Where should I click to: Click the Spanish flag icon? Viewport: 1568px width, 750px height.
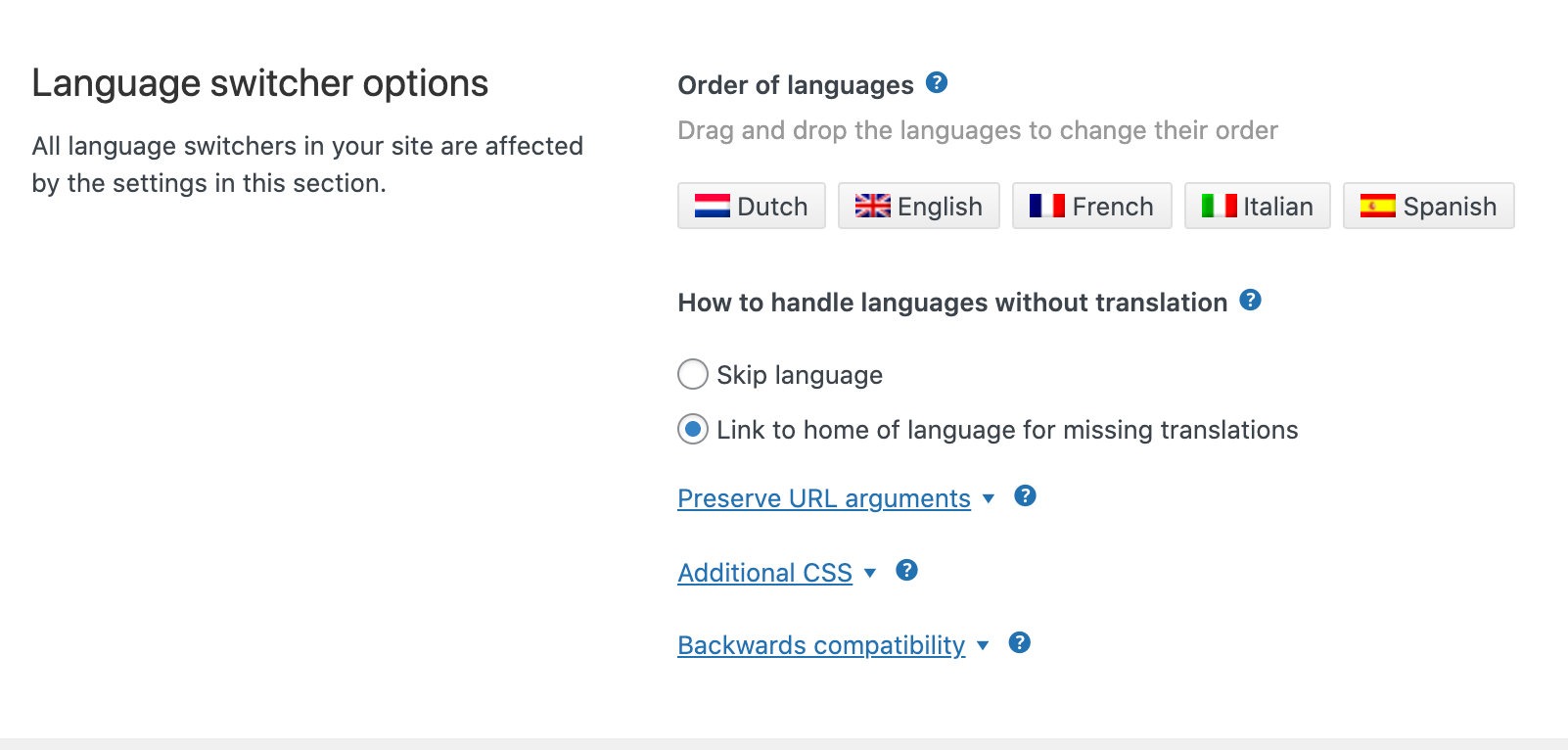tap(1377, 206)
